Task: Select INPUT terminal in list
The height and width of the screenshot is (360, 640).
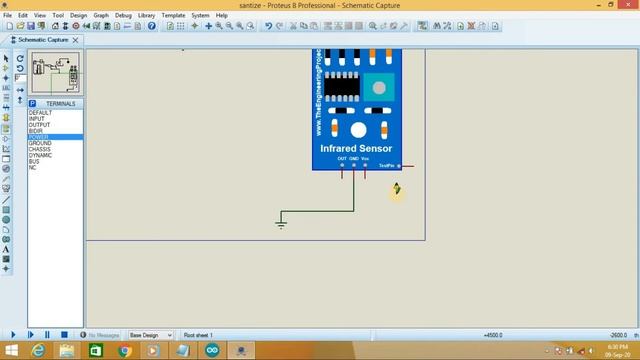Action: (56, 119)
